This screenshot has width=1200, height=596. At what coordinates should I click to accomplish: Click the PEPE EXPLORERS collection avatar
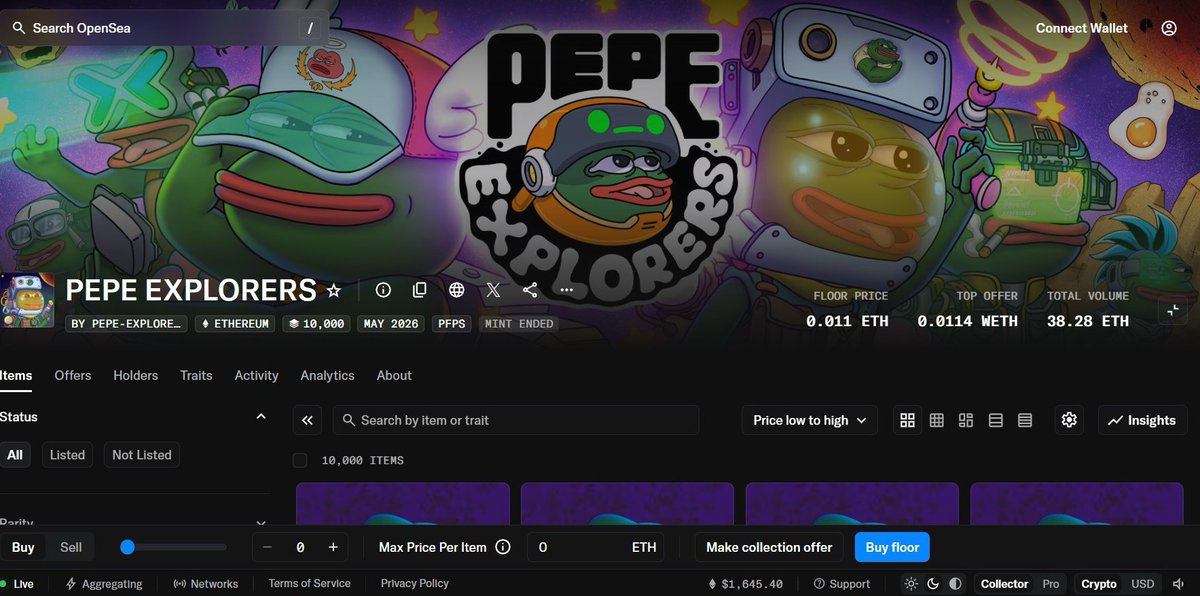[27, 300]
